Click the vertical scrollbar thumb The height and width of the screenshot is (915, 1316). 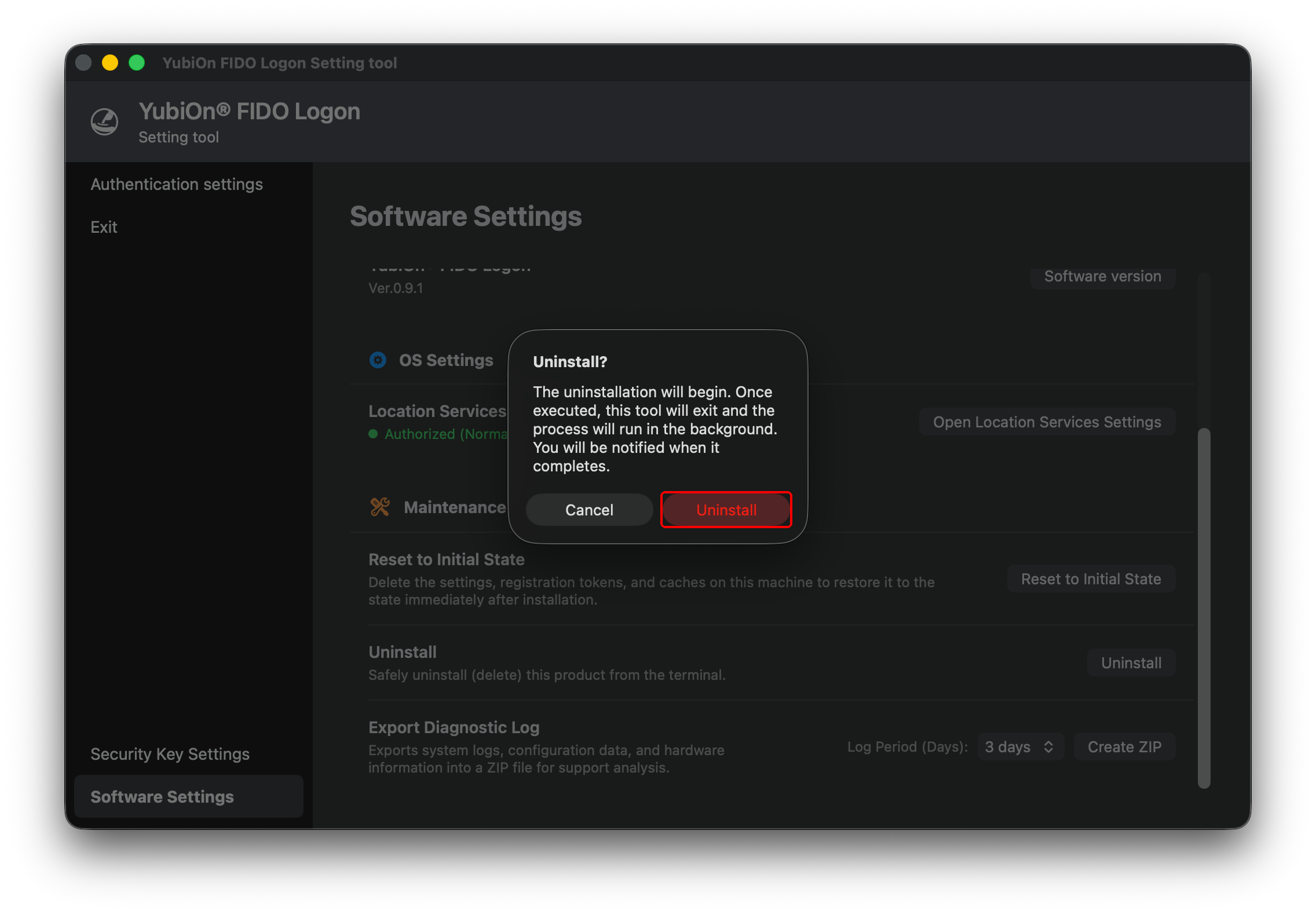(x=1204, y=608)
